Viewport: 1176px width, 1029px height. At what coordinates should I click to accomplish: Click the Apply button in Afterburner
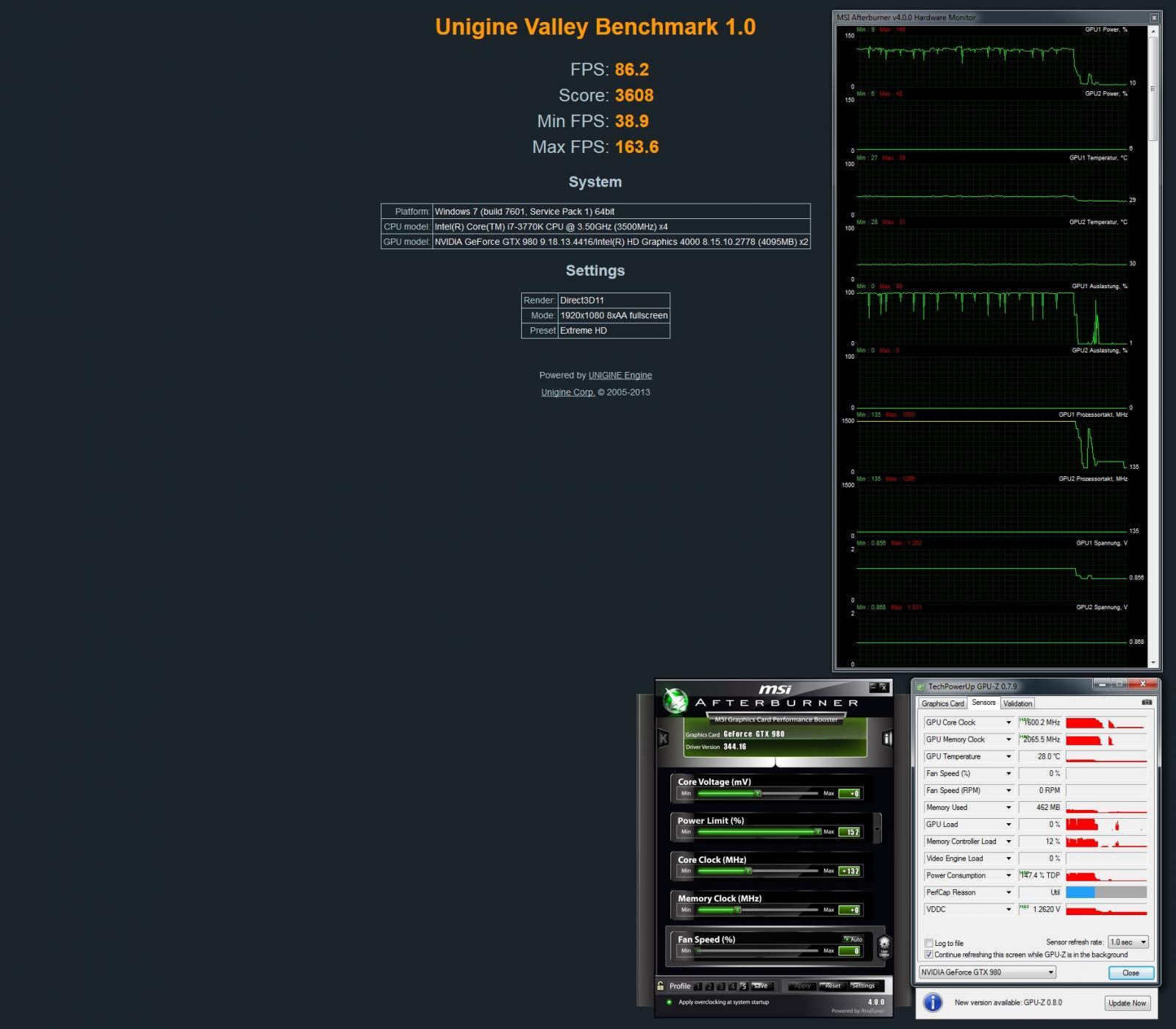(802, 986)
